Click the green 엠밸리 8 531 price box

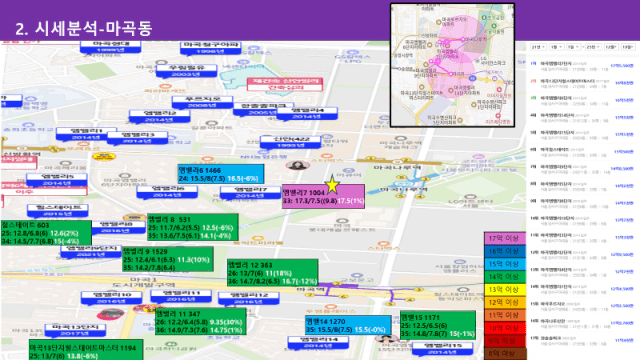pyautogui.click(x=193, y=227)
